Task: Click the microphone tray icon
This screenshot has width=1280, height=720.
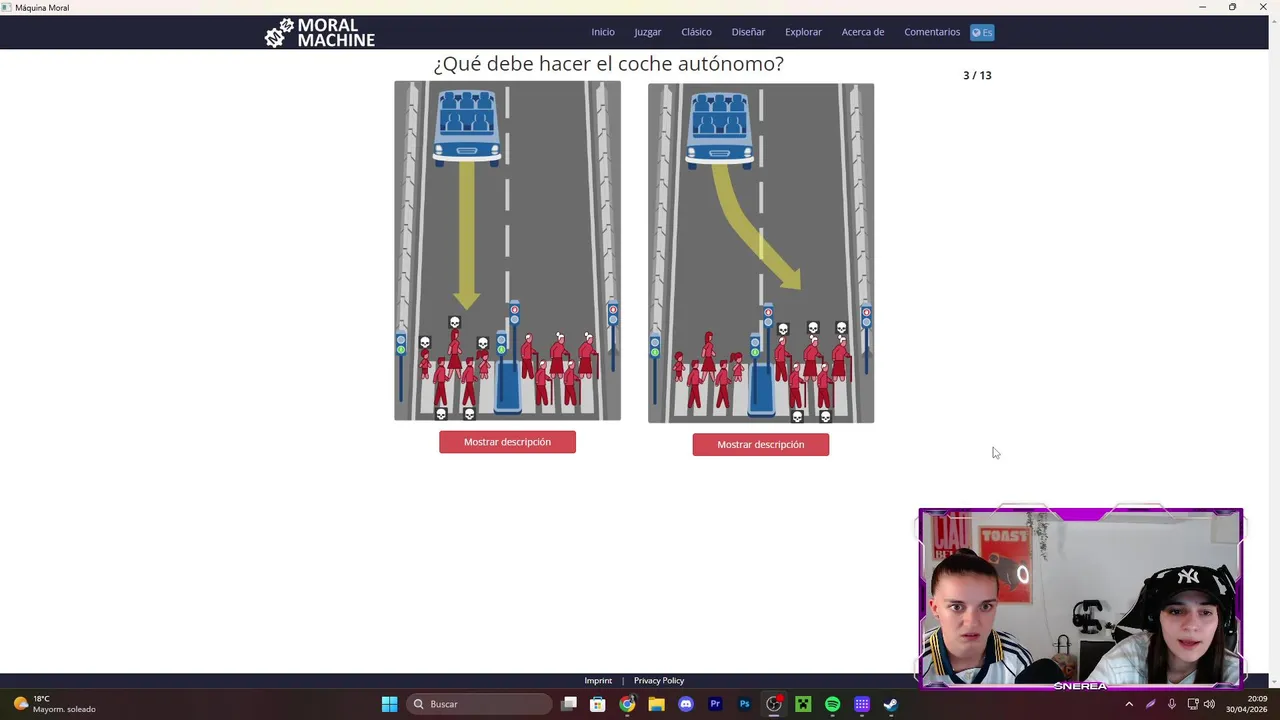Action: 1172,704
